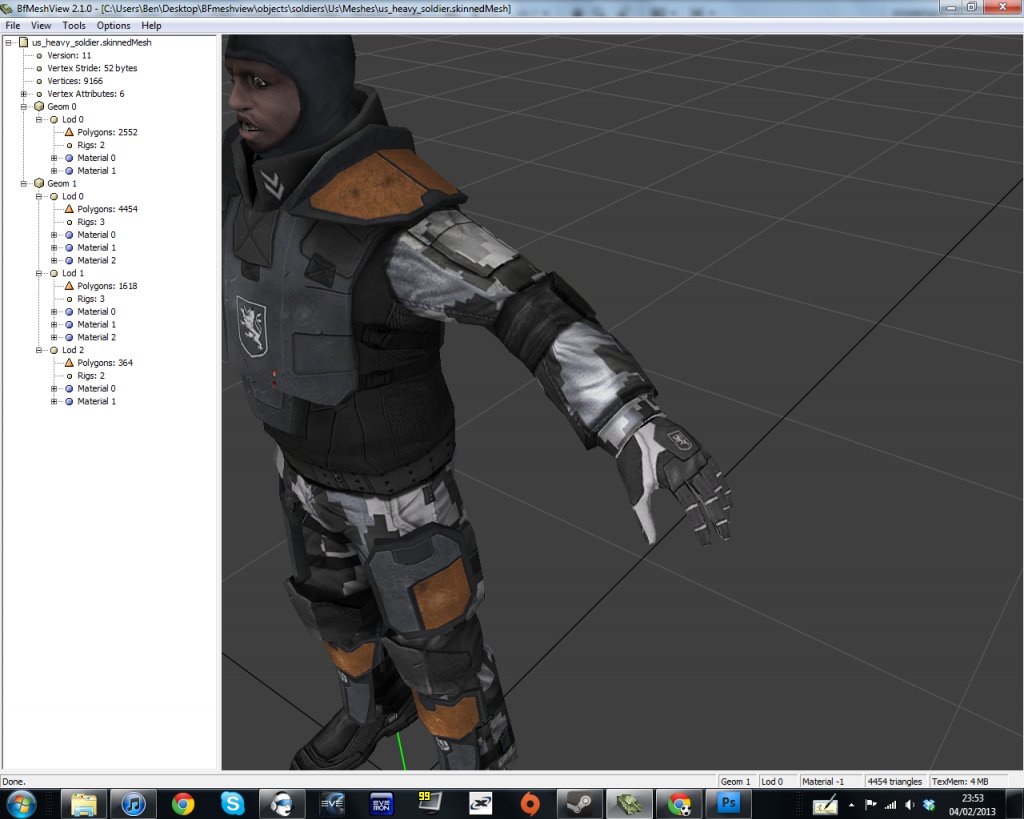The image size is (1024, 819).
Task: Collapse the us_heavy_soldier.skinnedMesh root node
Action: coord(8,42)
